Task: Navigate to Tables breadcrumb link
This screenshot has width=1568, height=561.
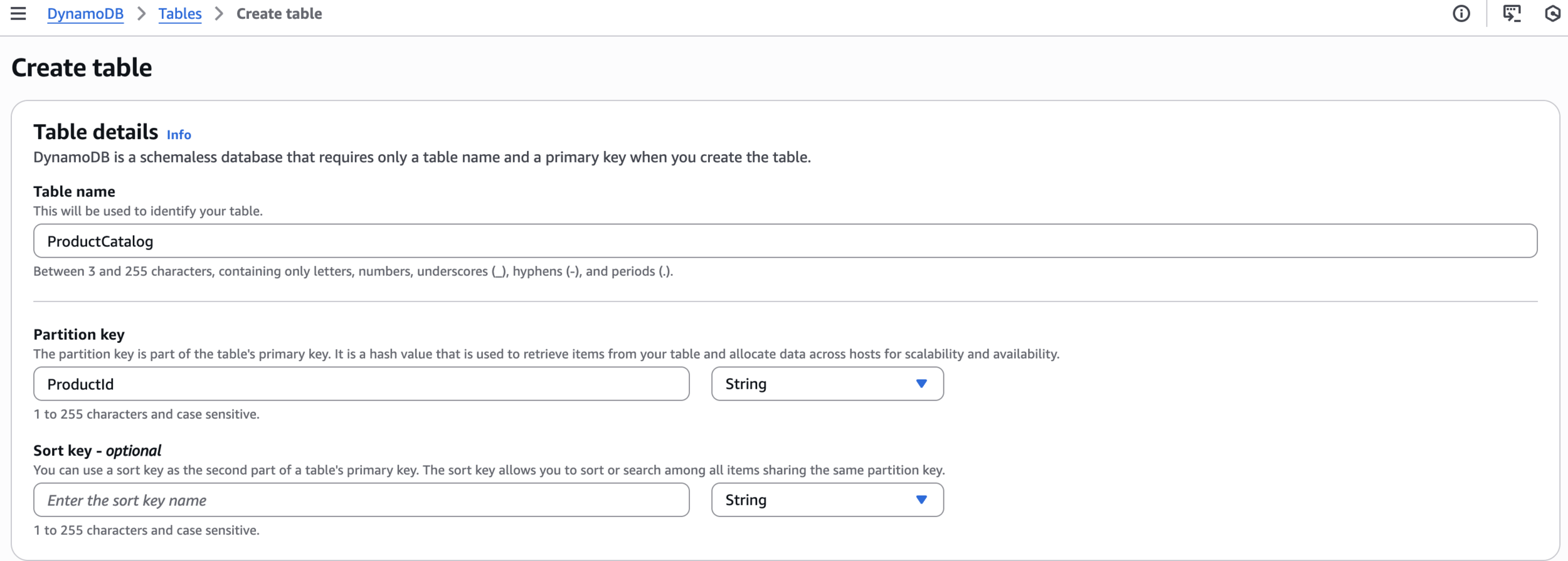Action: pos(180,14)
